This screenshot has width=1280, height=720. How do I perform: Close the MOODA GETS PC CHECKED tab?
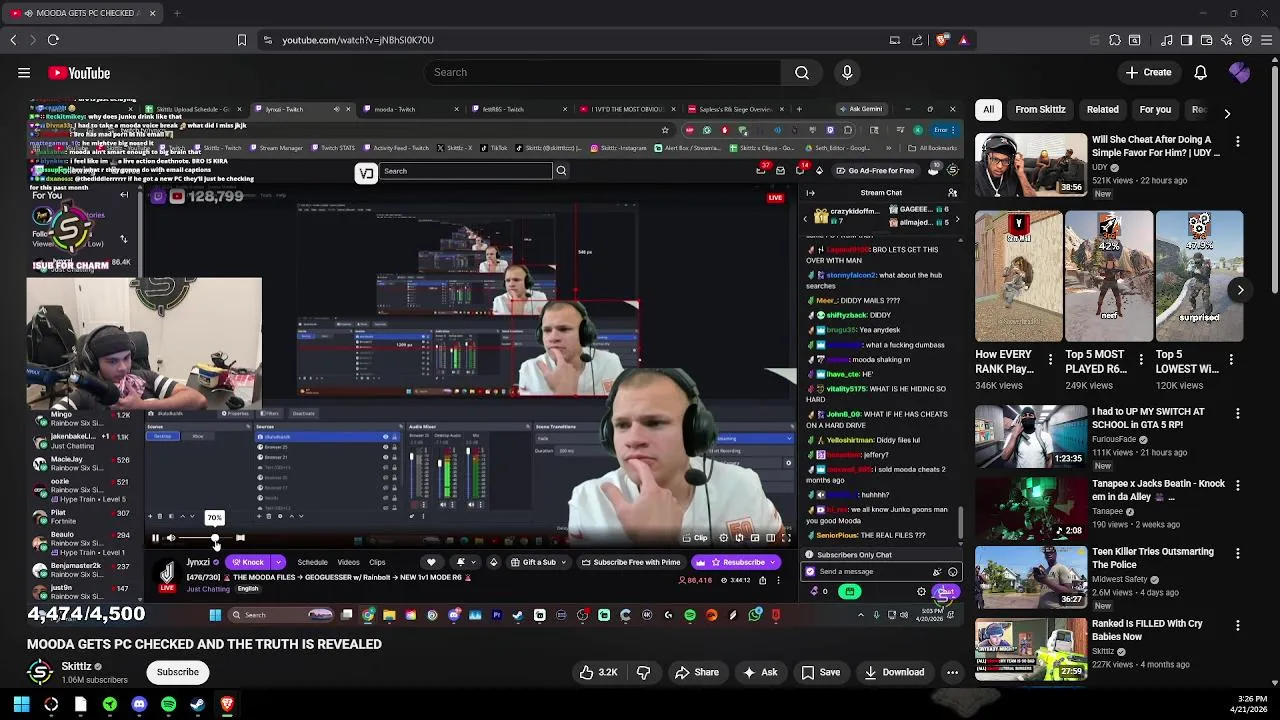(152, 13)
